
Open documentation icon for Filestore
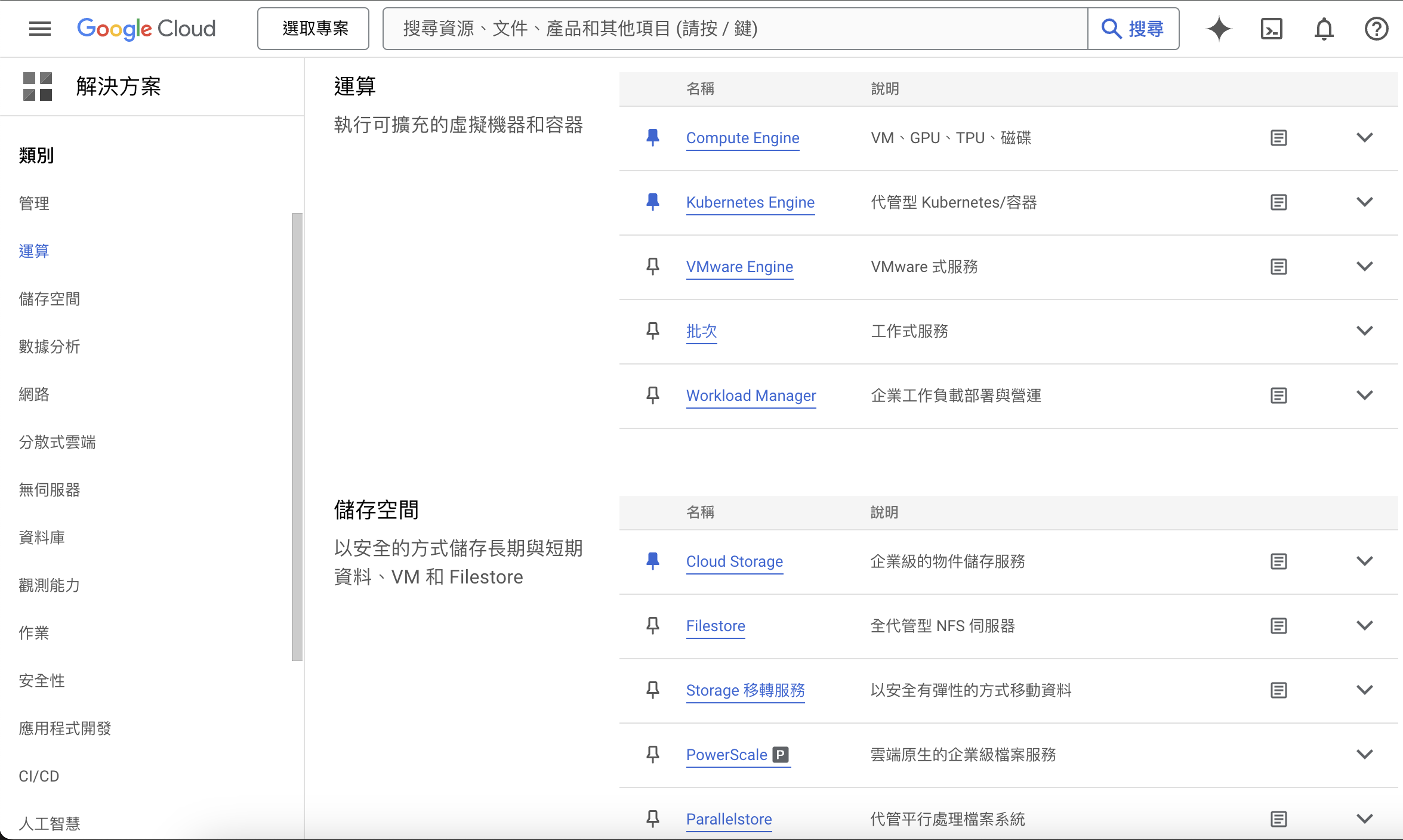(1279, 626)
